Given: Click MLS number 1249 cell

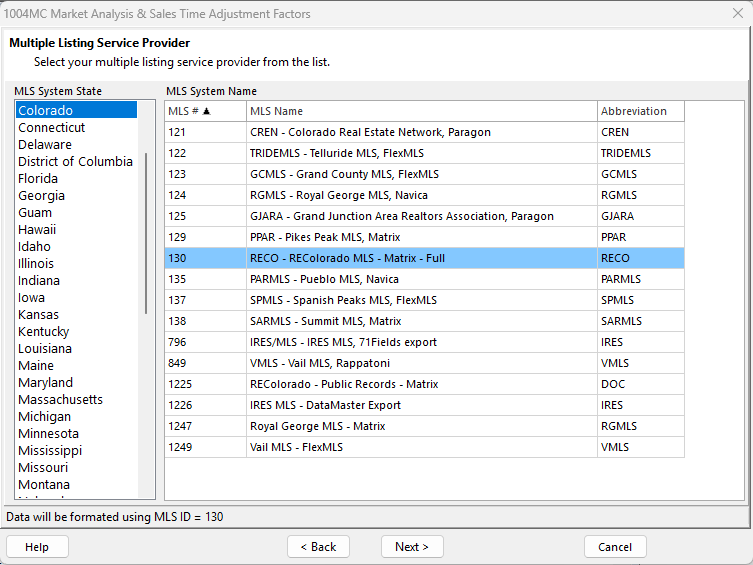Looking at the screenshot, I should click(x=205, y=447).
